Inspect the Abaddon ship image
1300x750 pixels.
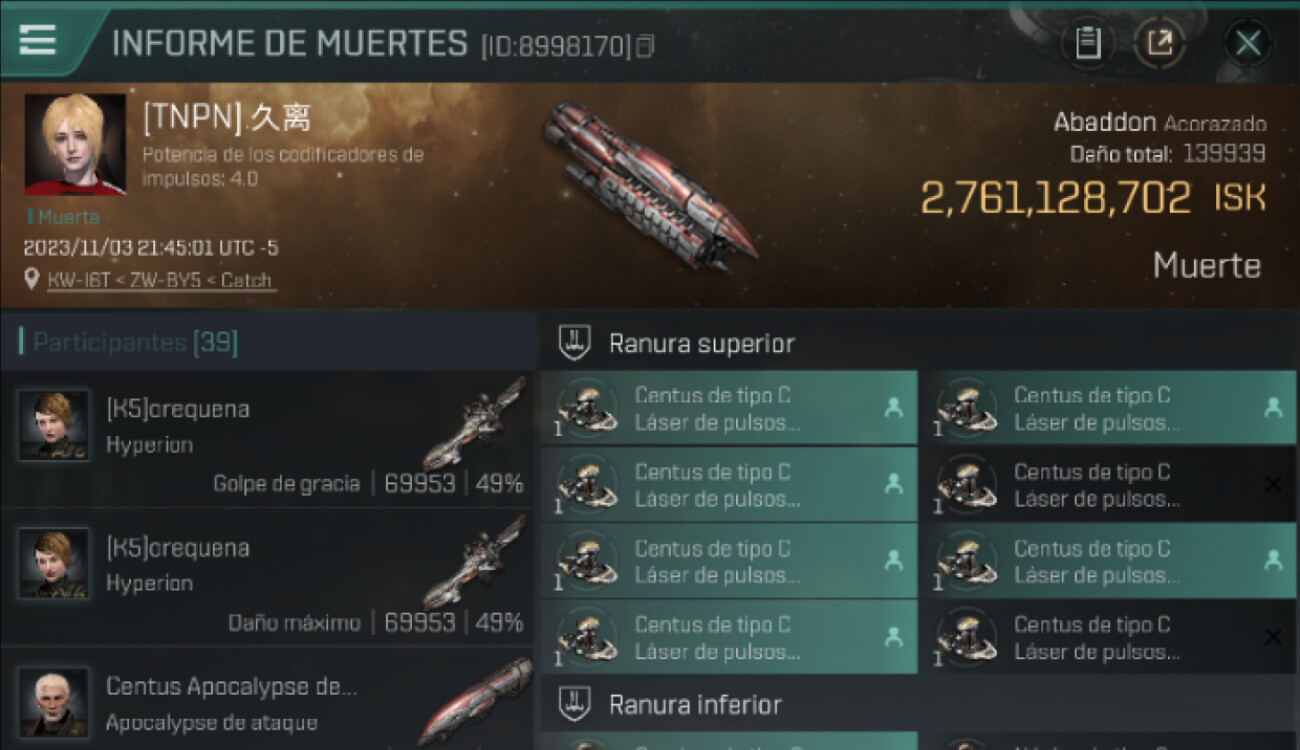tap(648, 187)
